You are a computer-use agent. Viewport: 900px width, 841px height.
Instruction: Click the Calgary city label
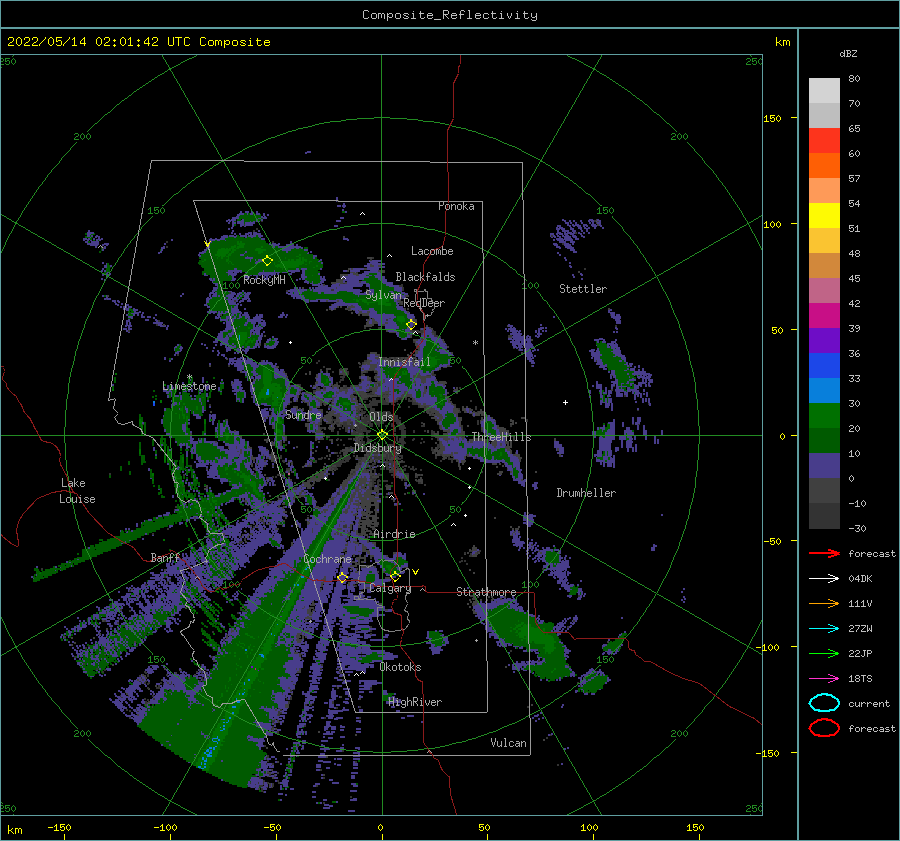point(390,588)
